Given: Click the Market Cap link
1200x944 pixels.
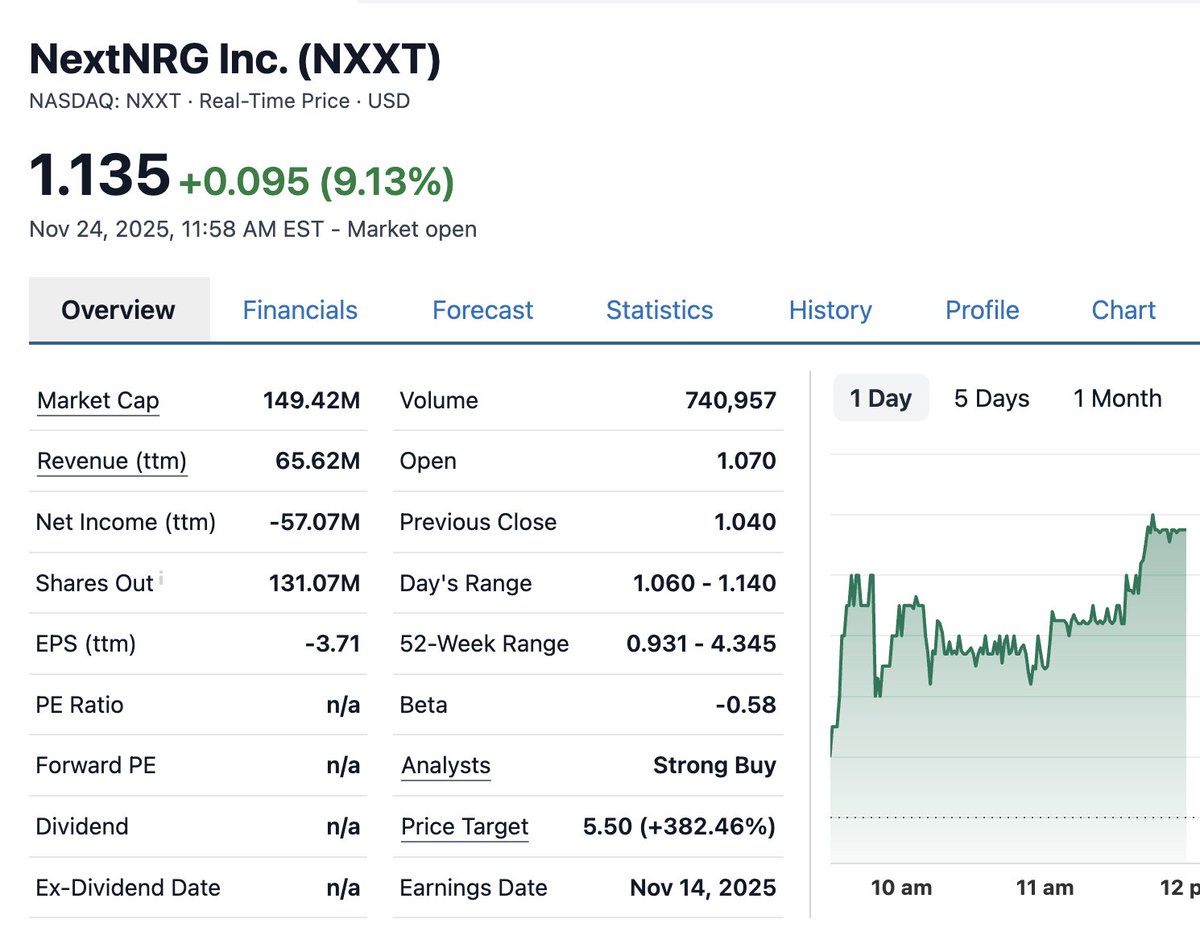Looking at the screenshot, I should point(98,401).
